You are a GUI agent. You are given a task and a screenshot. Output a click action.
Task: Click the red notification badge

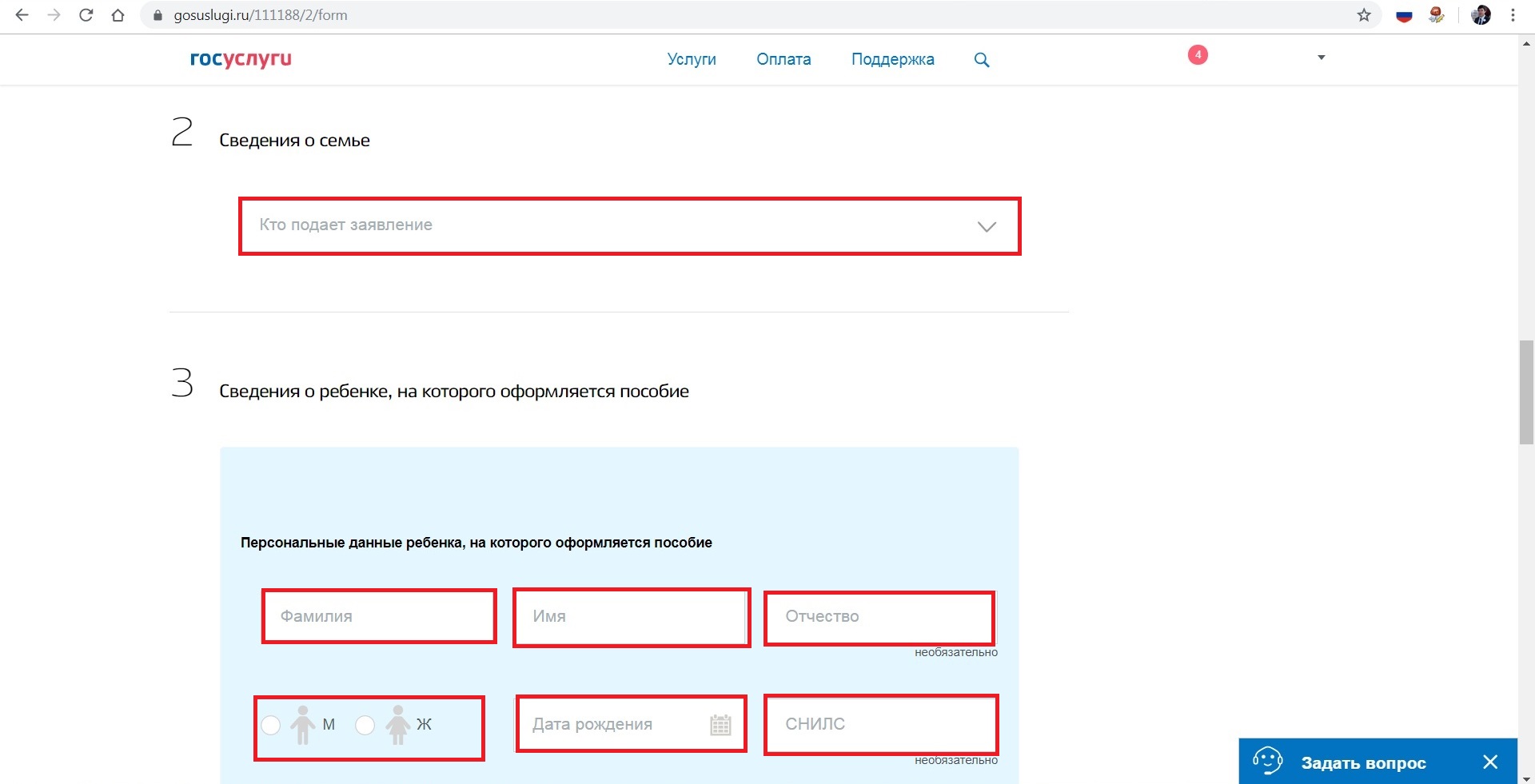tap(1197, 55)
